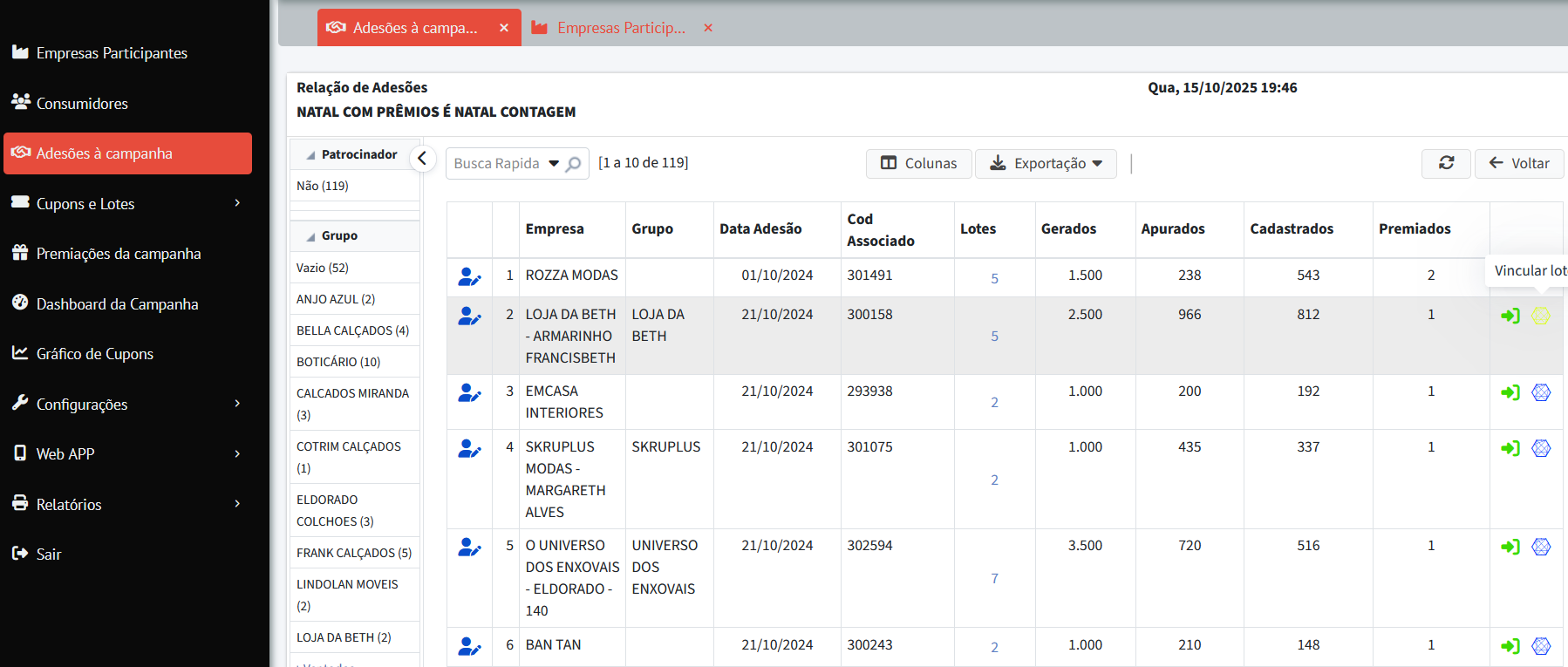Viewport: 1568px width, 667px height.
Task: Click the refresh icon button
Action: [1446, 163]
